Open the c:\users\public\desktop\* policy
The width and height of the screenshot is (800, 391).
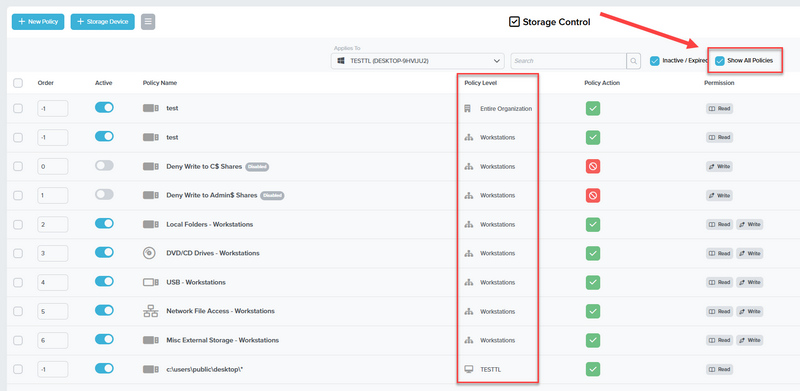[x=205, y=369]
